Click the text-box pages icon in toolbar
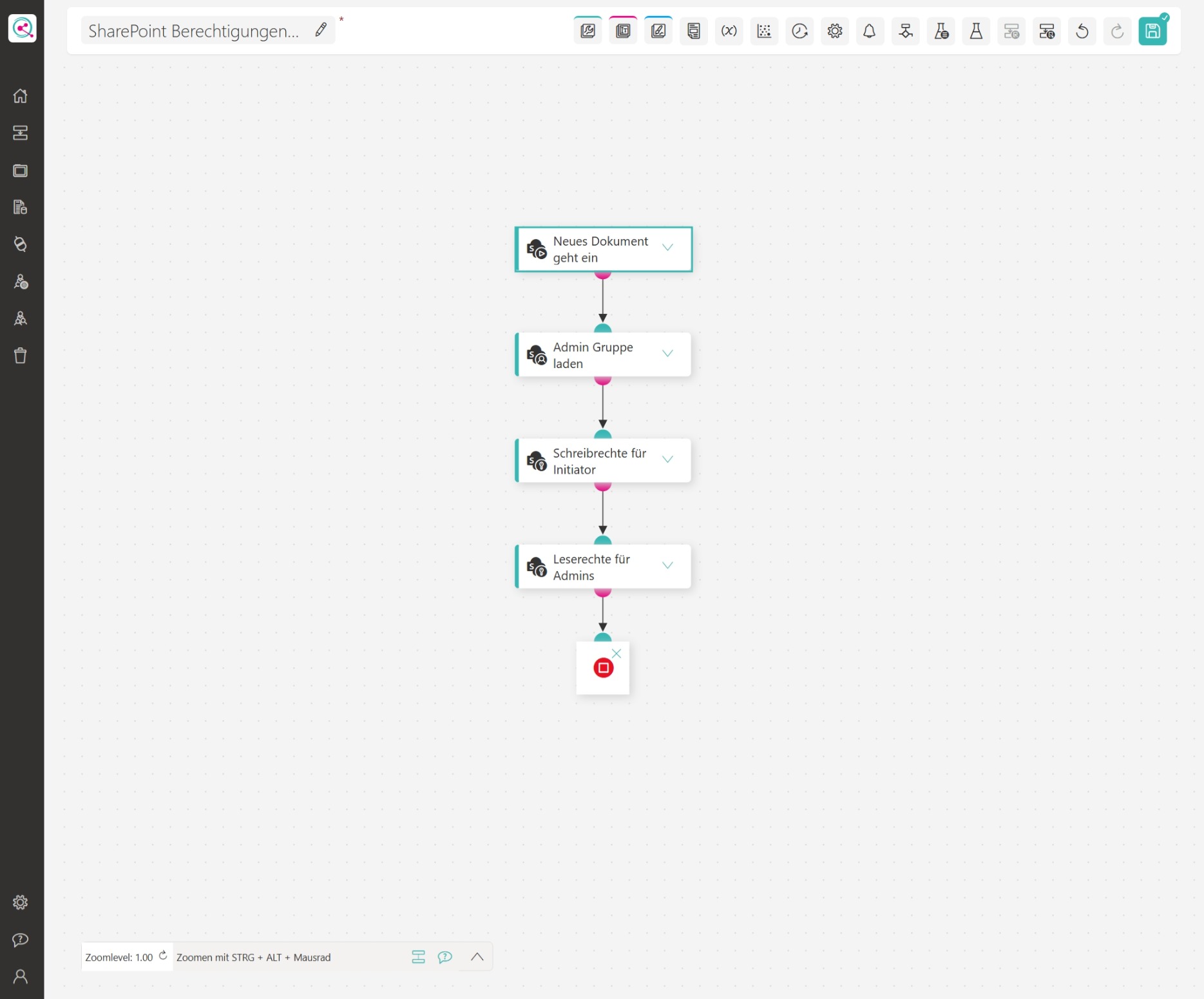 point(623,31)
